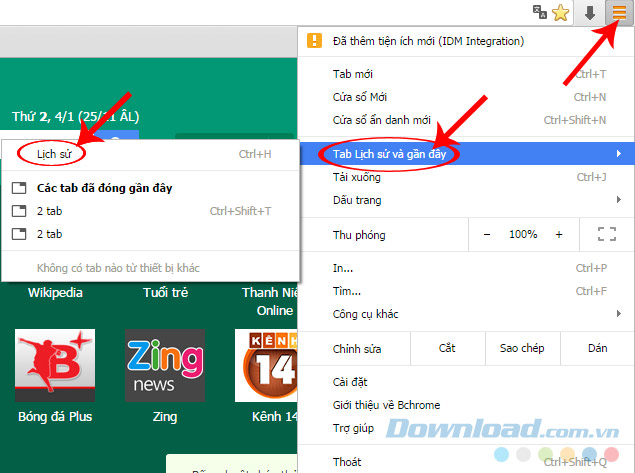Click the Tuổi trẻ shortcut label

point(165,292)
